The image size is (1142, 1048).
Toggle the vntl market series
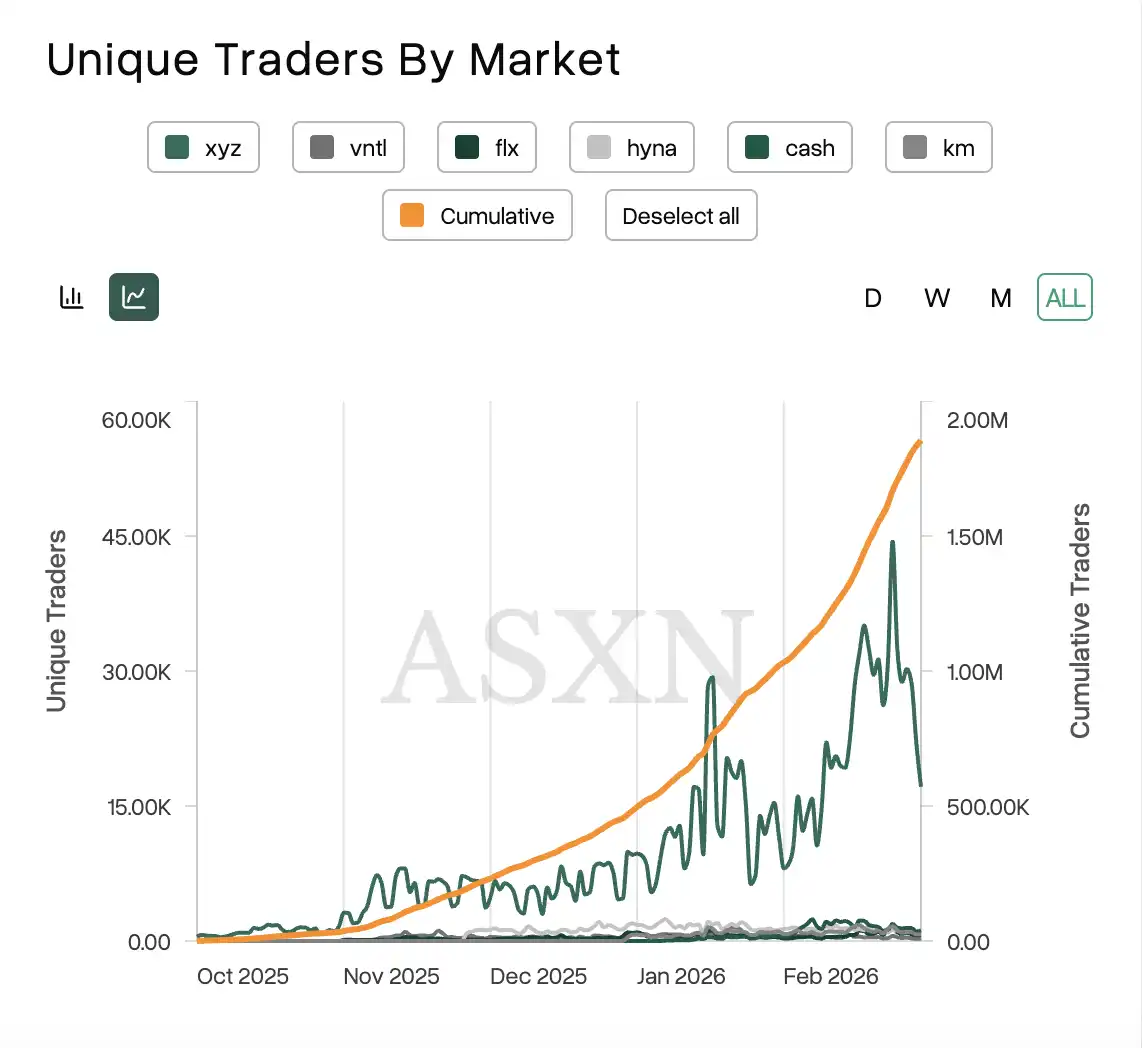tap(347, 148)
